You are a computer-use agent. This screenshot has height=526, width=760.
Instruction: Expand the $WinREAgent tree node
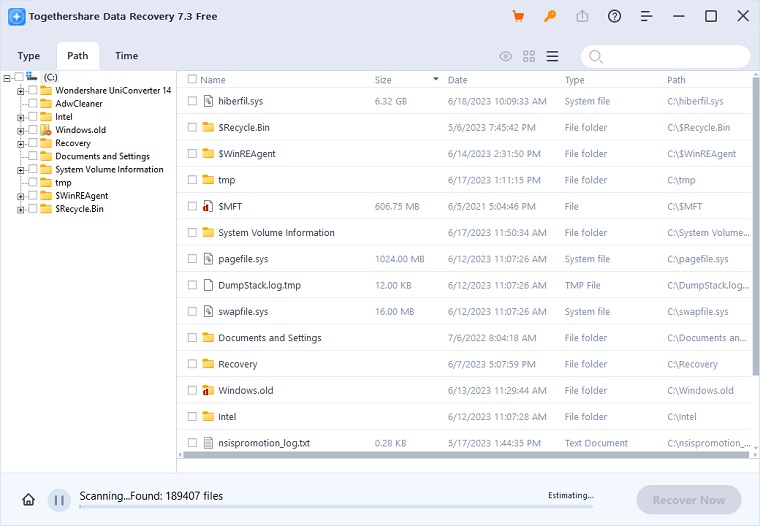pos(20,196)
